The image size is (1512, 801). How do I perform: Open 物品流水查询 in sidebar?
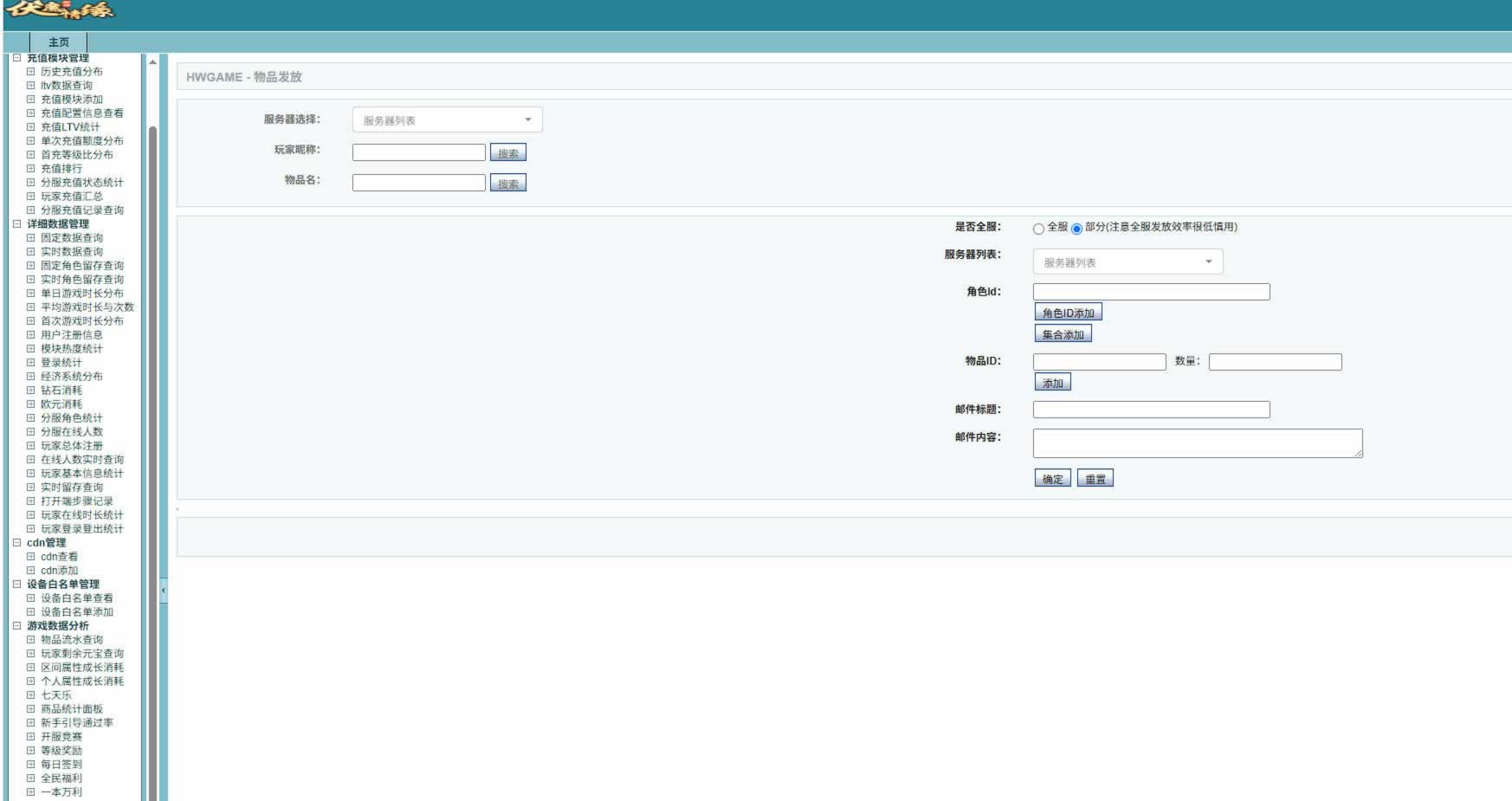[x=72, y=640]
